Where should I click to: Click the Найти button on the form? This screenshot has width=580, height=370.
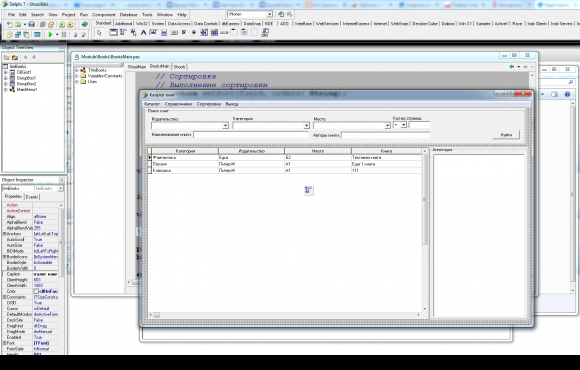point(506,135)
